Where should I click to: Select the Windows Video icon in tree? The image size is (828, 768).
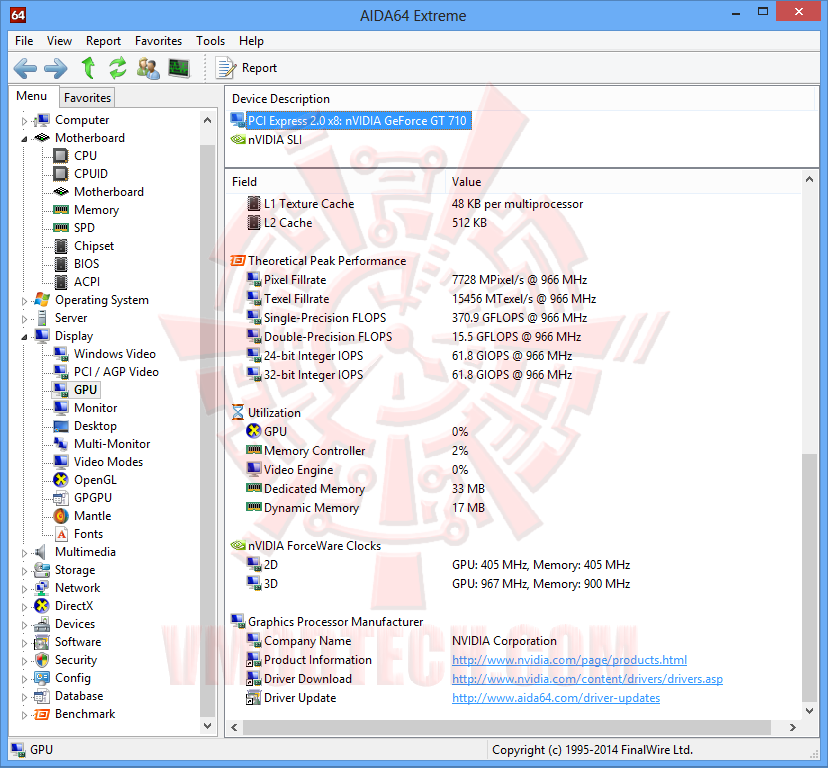[x=61, y=354]
